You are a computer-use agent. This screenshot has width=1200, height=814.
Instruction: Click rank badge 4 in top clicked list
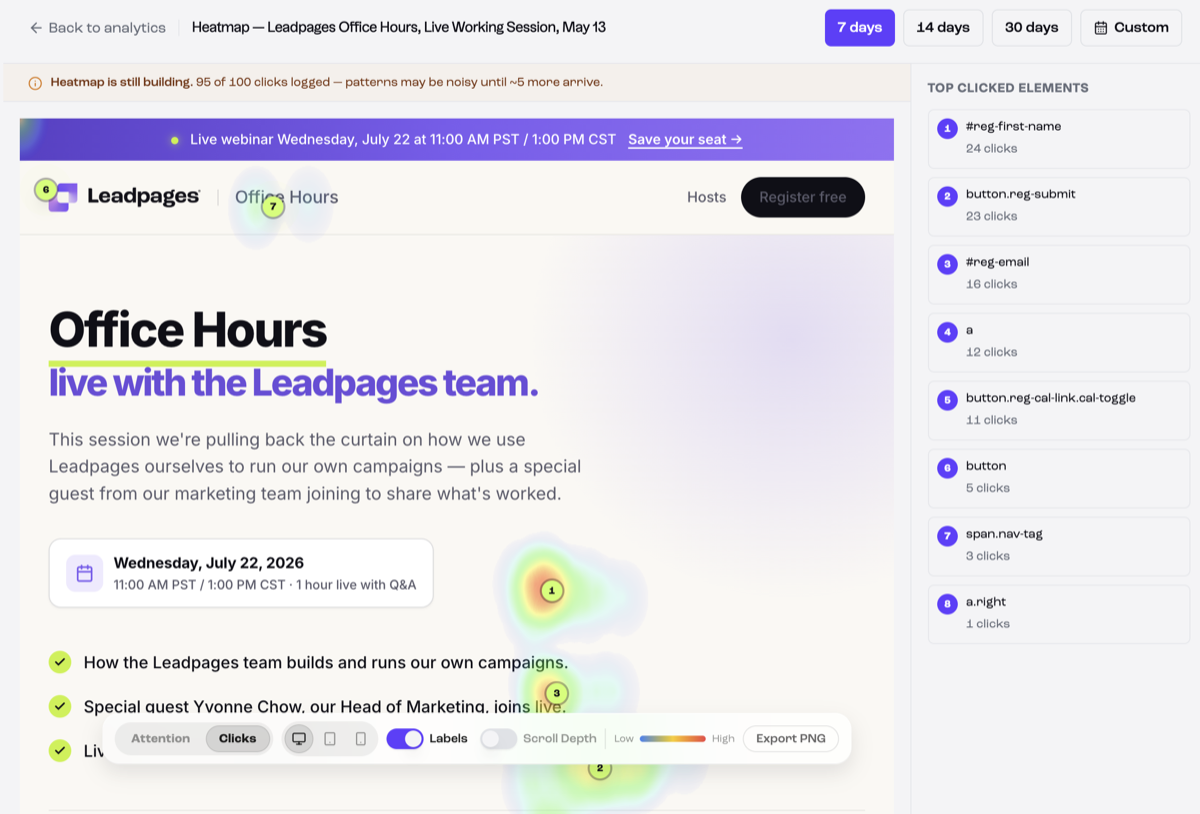point(947,332)
